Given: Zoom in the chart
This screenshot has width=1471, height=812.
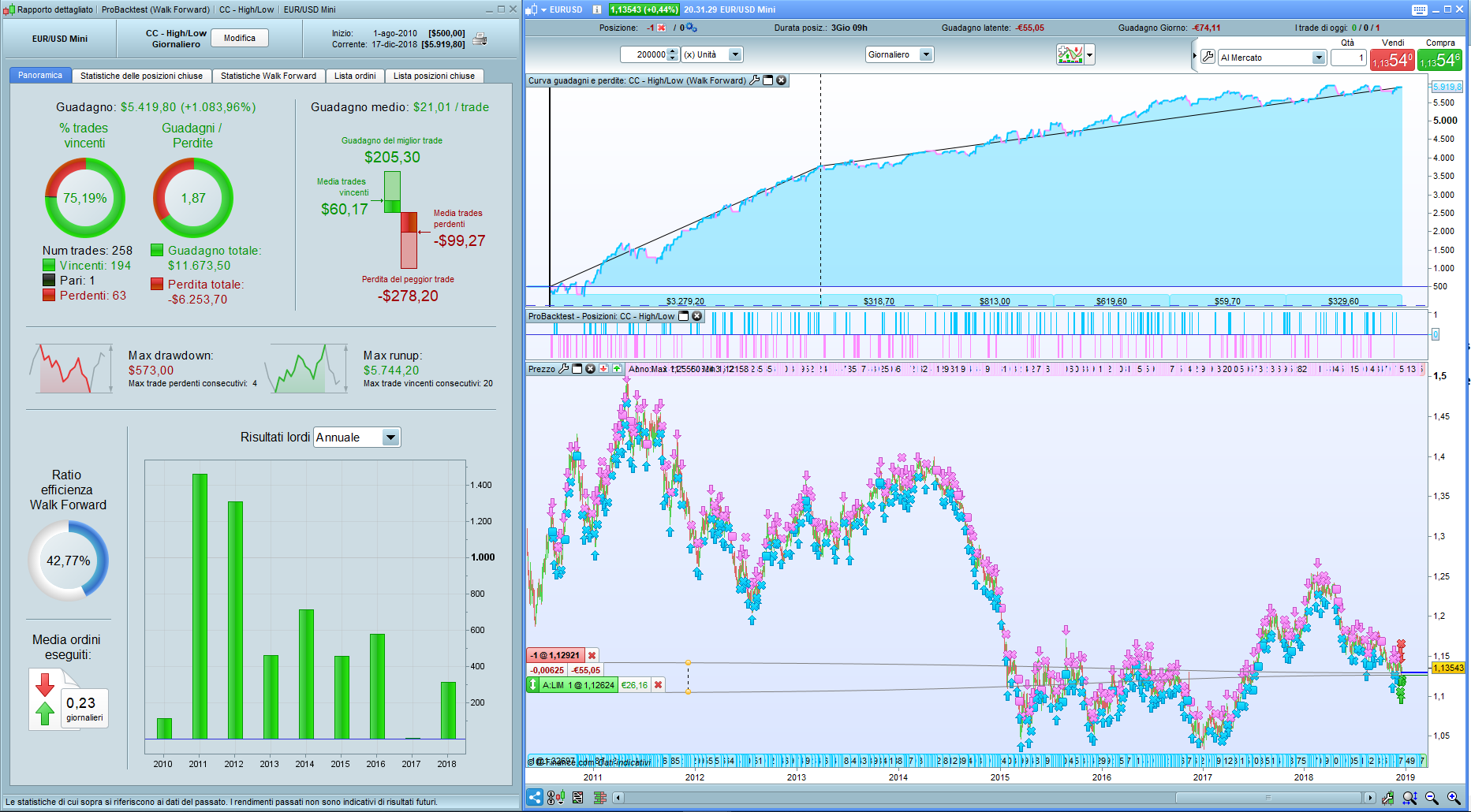Looking at the screenshot, I should click(1454, 798).
